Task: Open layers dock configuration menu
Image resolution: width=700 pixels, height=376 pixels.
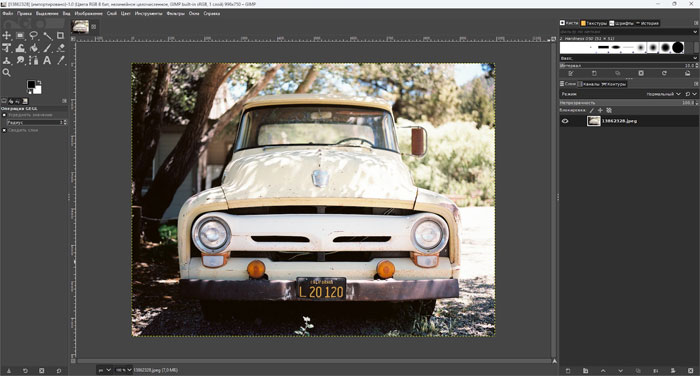Action: coord(696,84)
